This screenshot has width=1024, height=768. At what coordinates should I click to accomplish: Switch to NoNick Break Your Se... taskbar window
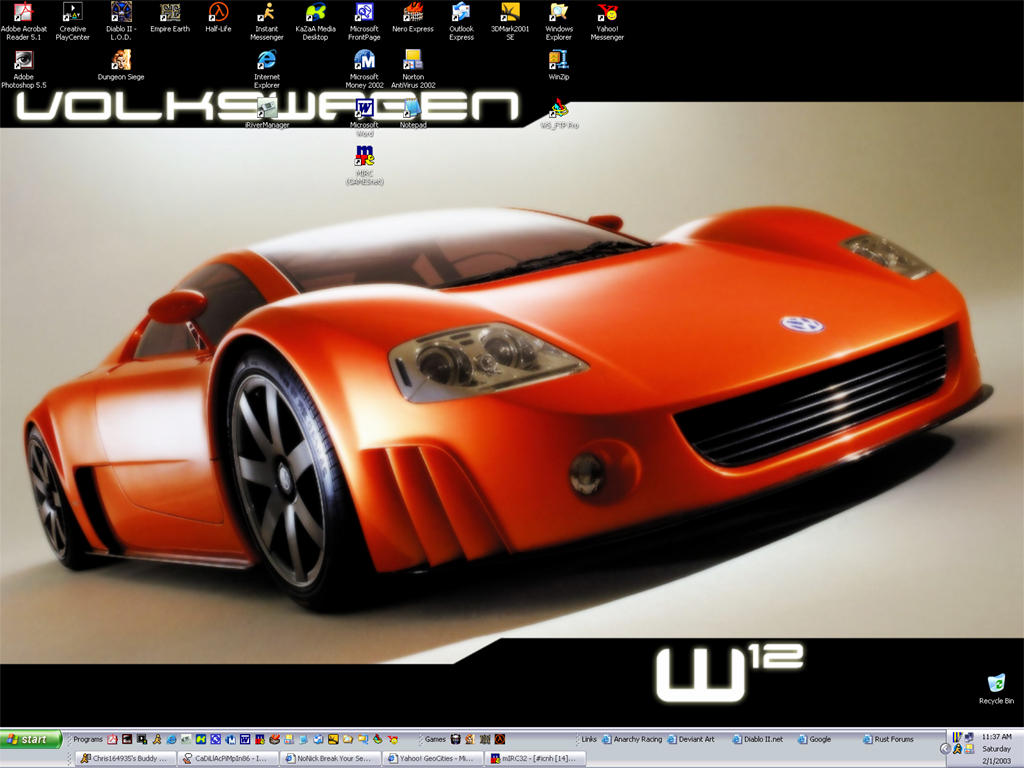click(330, 758)
